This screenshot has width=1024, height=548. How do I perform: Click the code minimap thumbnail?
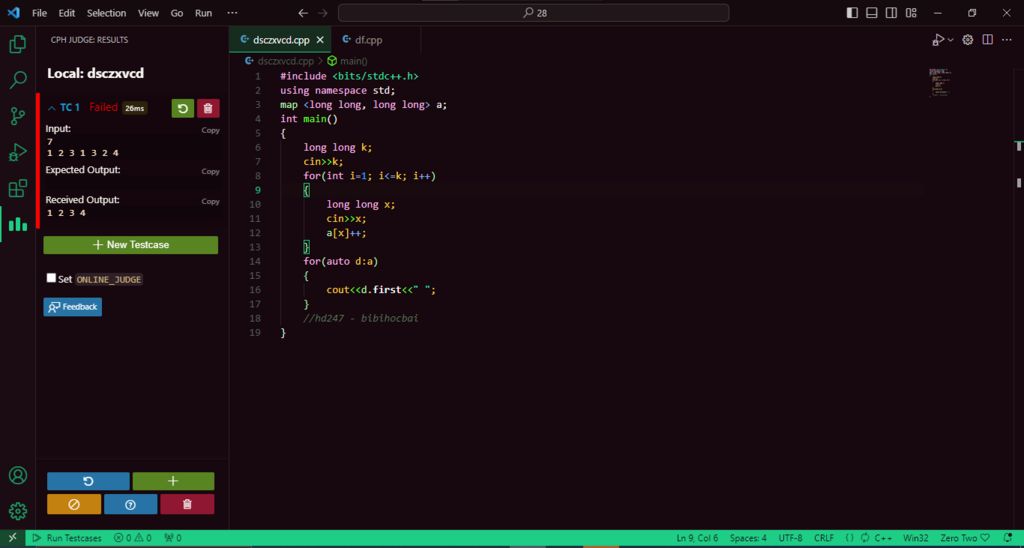click(x=940, y=82)
